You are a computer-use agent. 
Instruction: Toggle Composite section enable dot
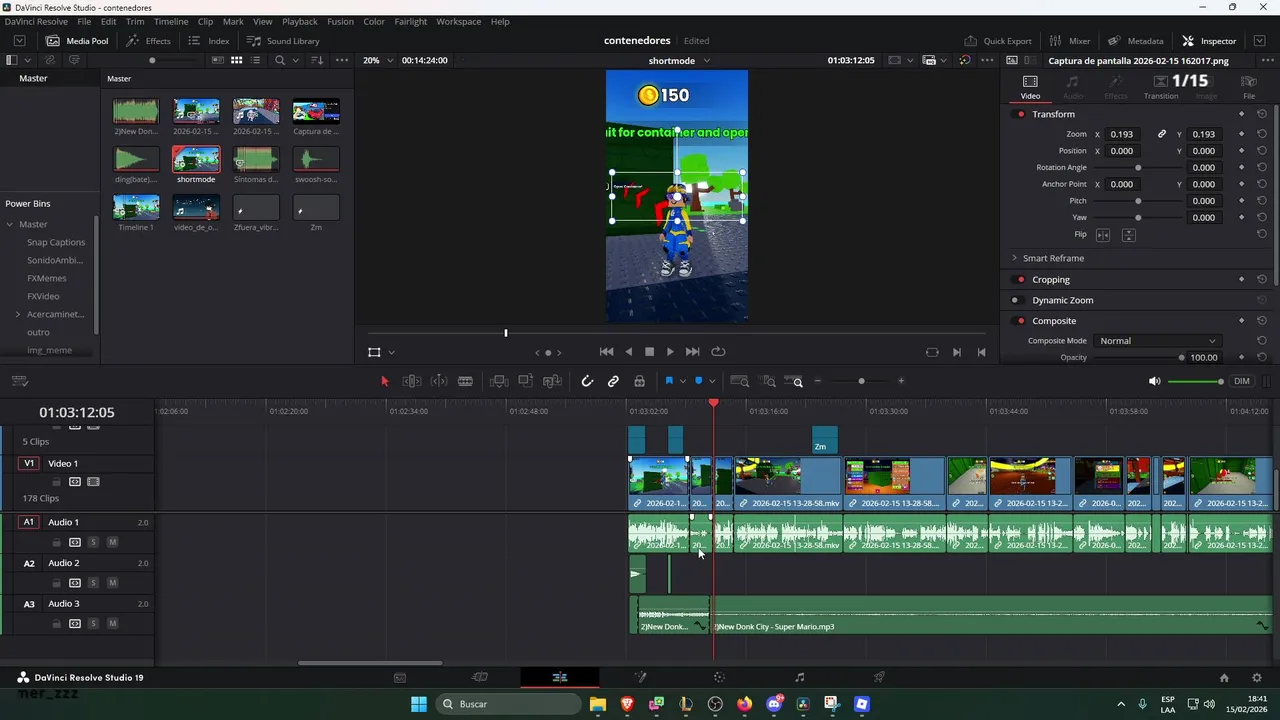point(1020,321)
